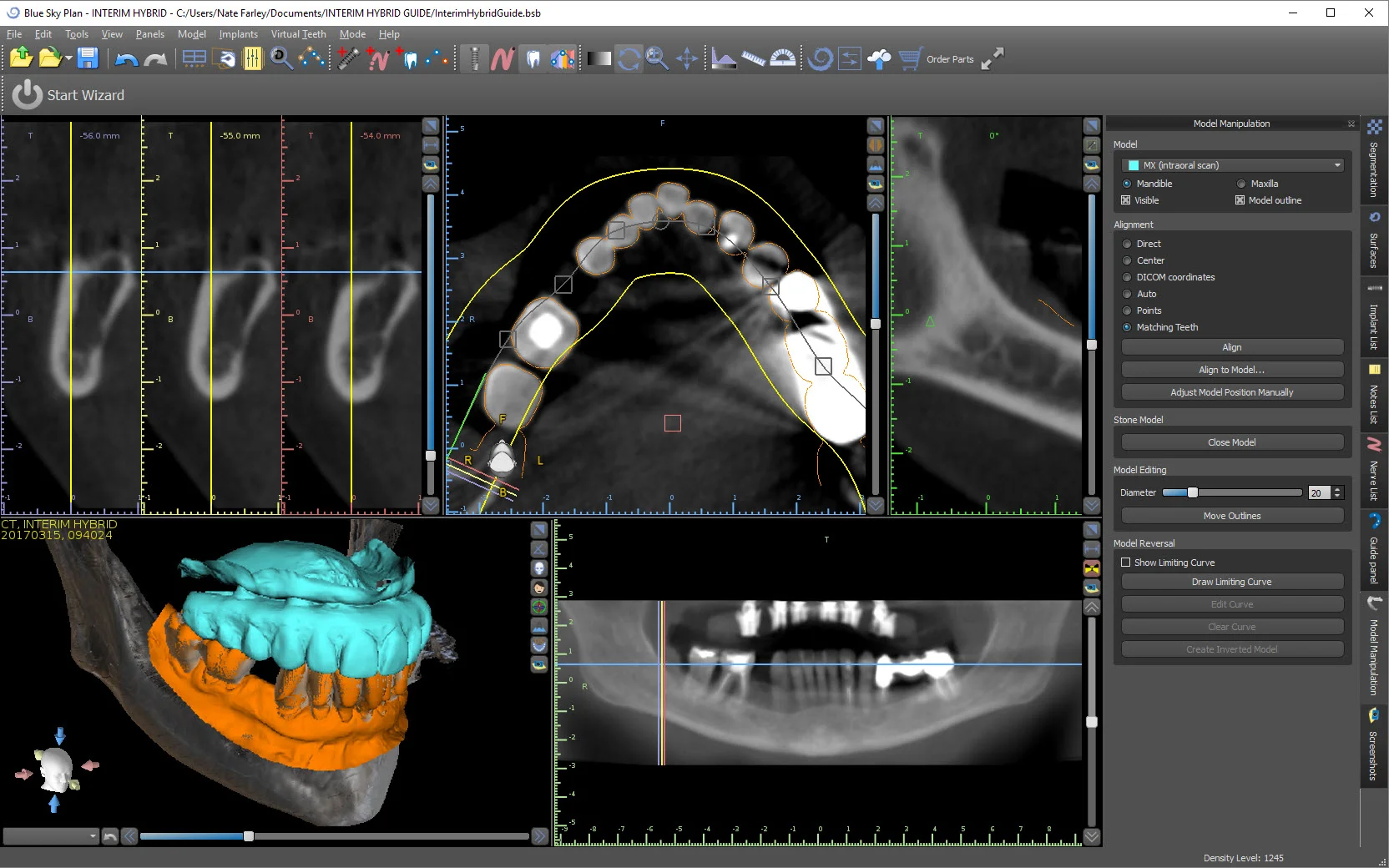
Task: Select the Add Implant tool
Action: click(348, 58)
